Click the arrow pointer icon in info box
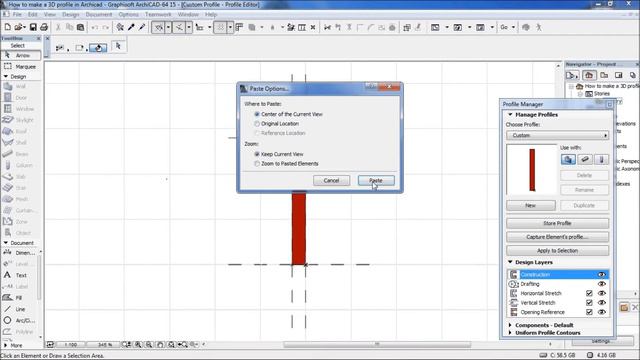 pos(118,46)
